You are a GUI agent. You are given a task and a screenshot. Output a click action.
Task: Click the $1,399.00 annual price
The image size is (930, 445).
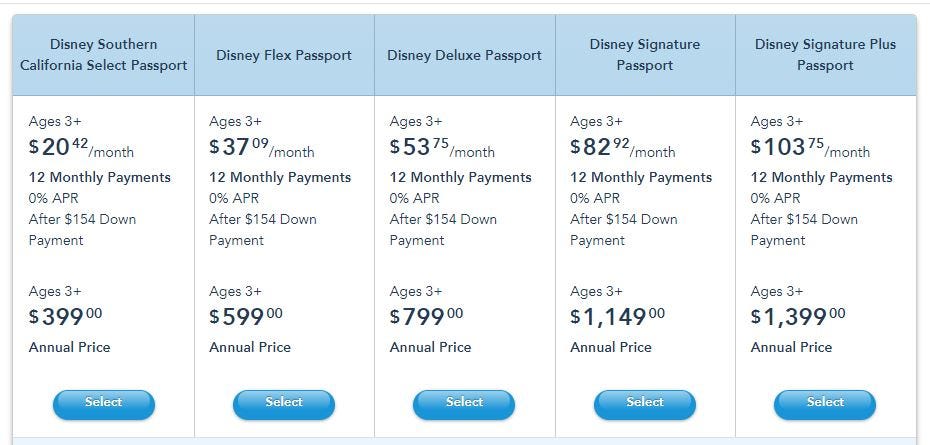798,316
